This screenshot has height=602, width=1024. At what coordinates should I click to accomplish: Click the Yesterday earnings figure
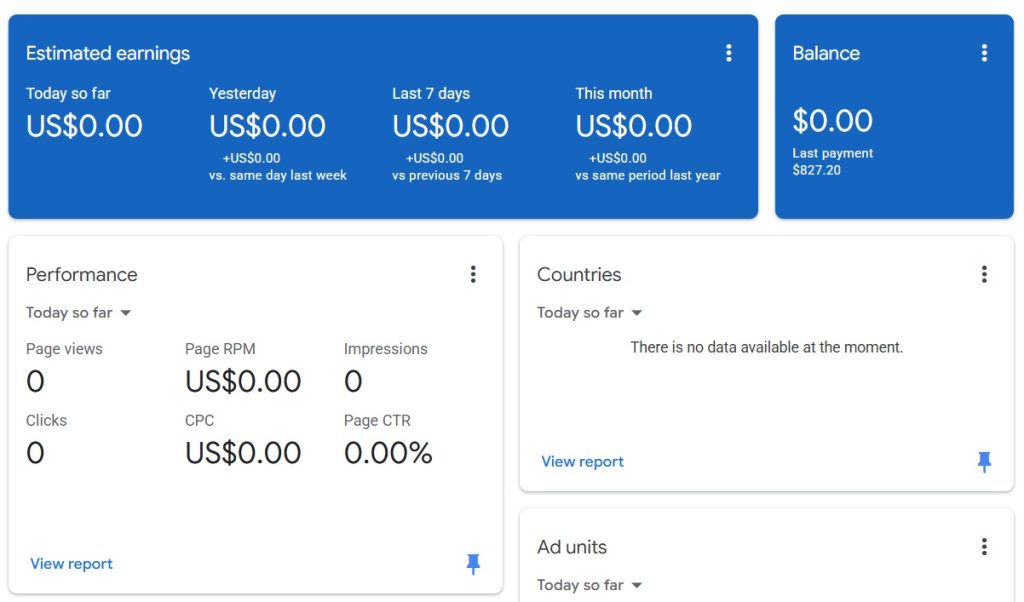[267, 126]
